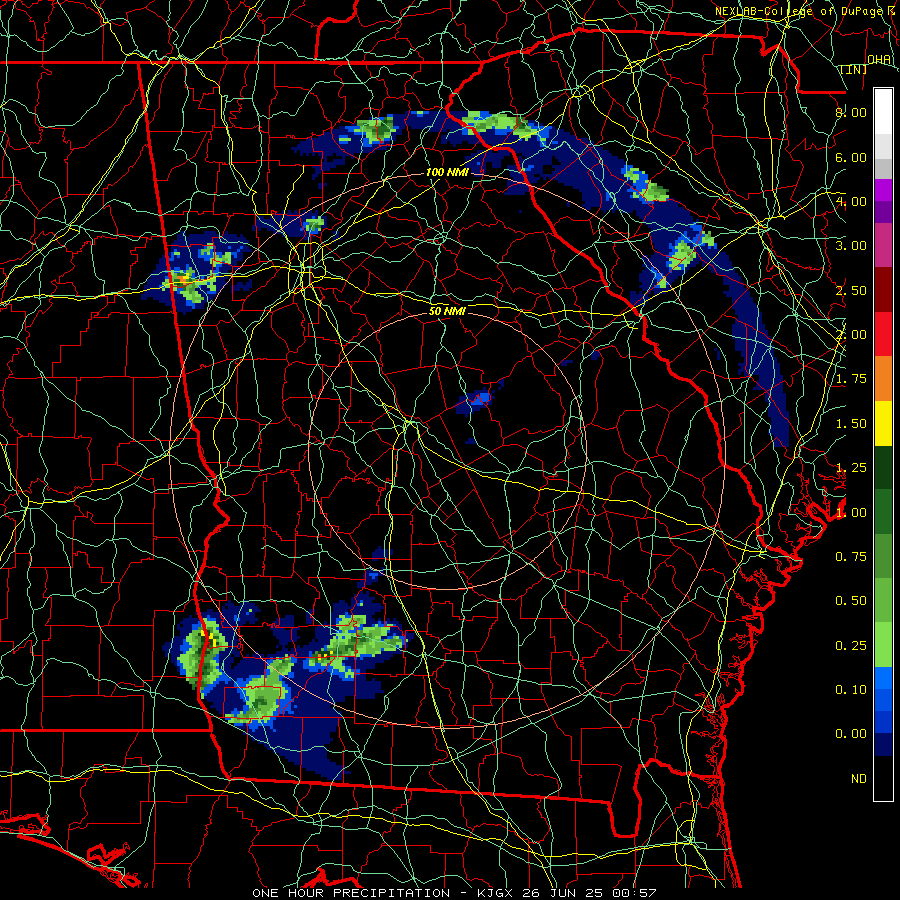Select the yellow swatch beside 1.50
Viewport: 900px width, 900px height.
coord(883,423)
